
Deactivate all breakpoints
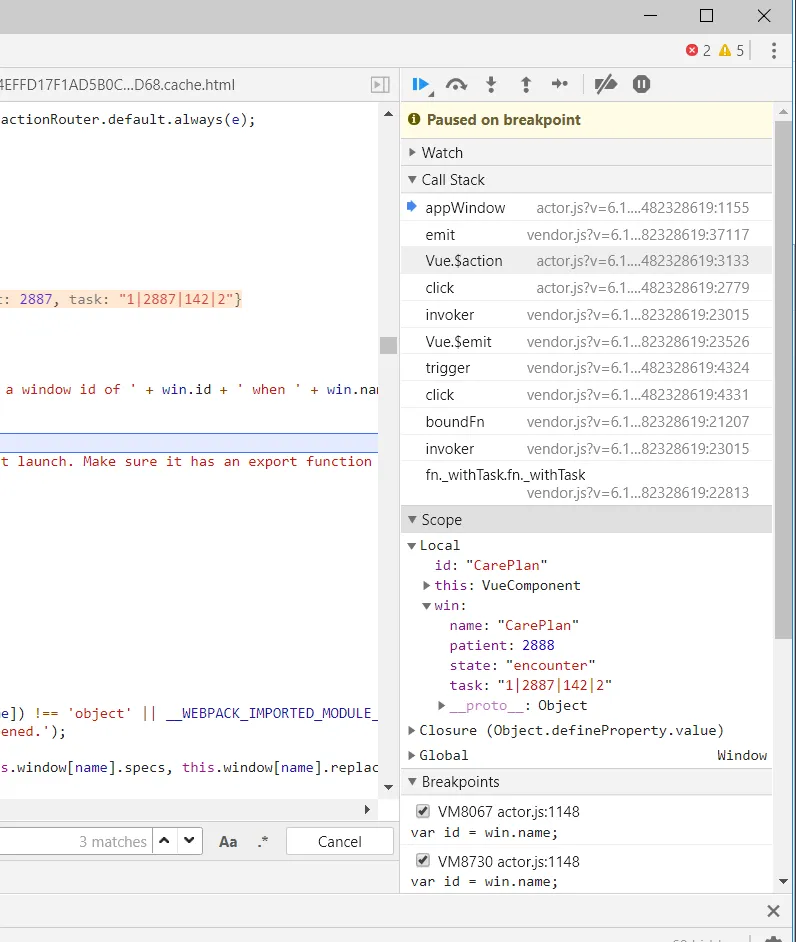[x=606, y=85]
